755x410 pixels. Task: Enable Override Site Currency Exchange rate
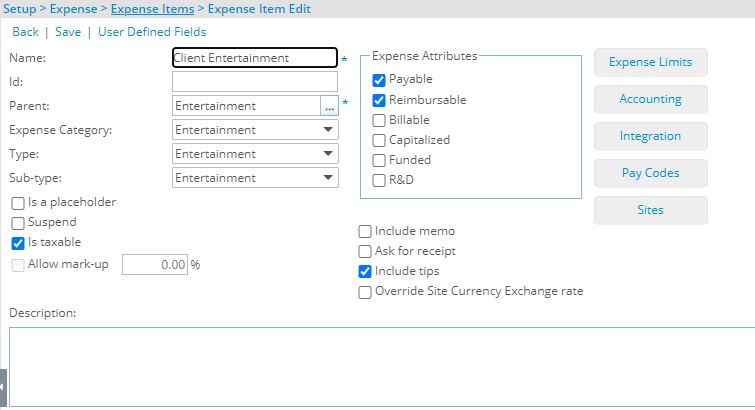coord(365,292)
